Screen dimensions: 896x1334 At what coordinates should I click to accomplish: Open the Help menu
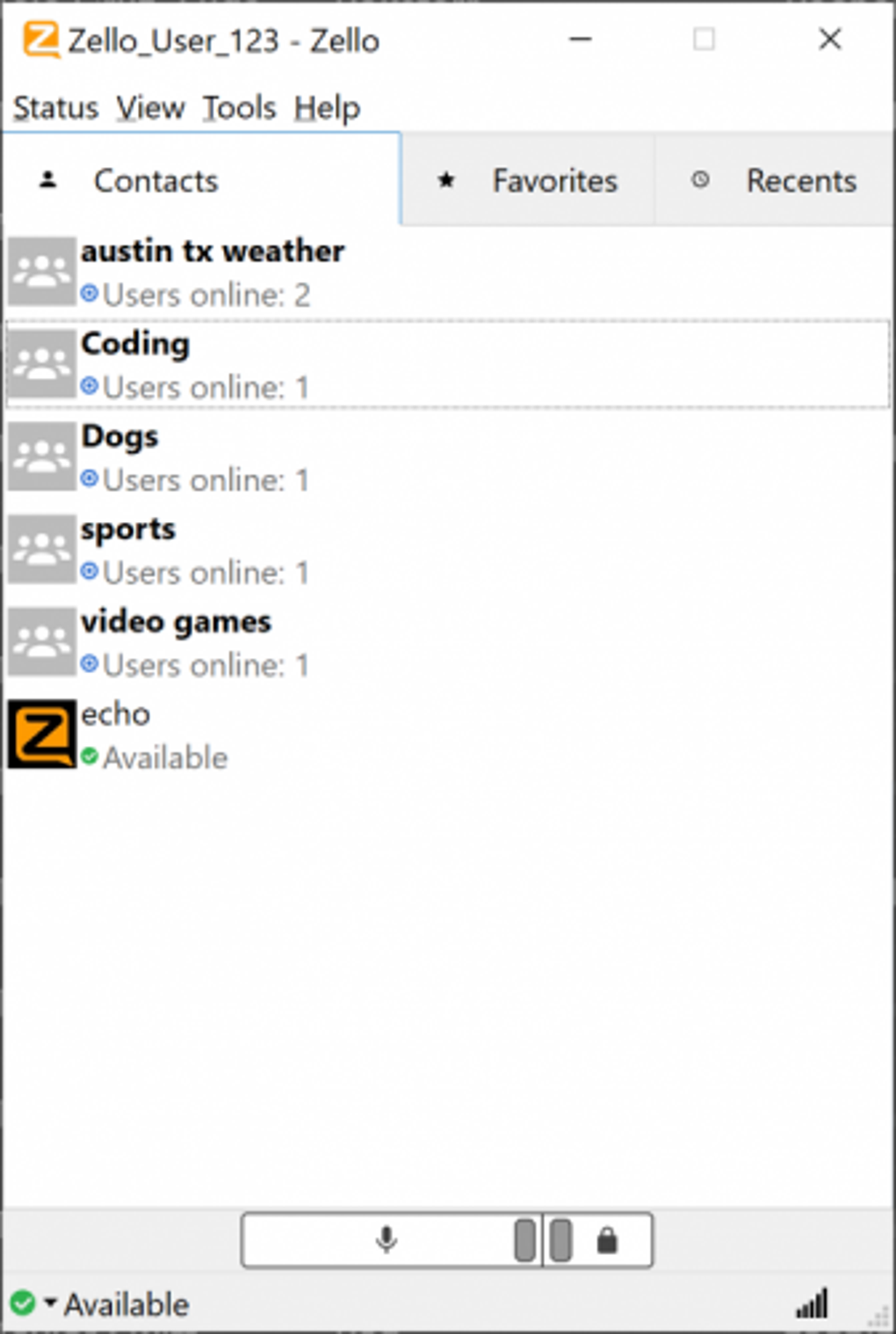(x=327, y=108)
